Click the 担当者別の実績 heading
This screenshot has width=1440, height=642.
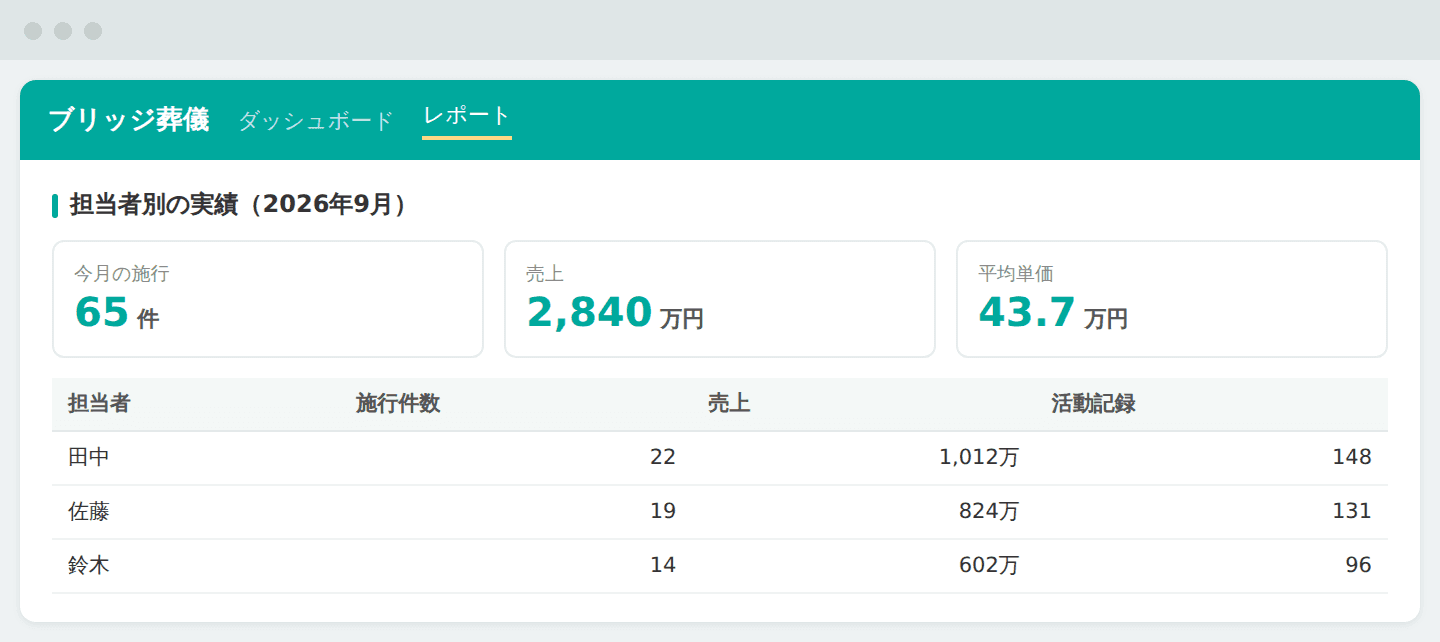point(237,205)
